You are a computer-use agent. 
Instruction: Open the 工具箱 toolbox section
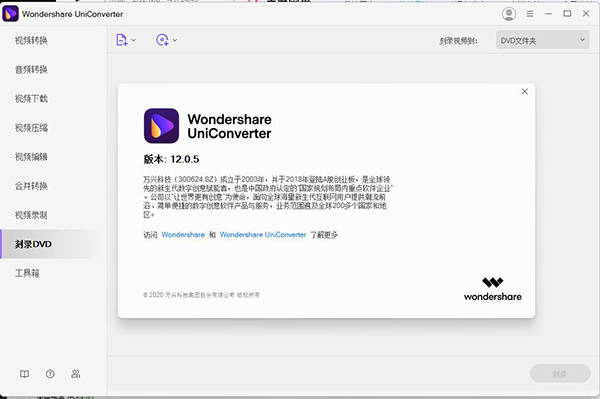click(x=27, y=273)
